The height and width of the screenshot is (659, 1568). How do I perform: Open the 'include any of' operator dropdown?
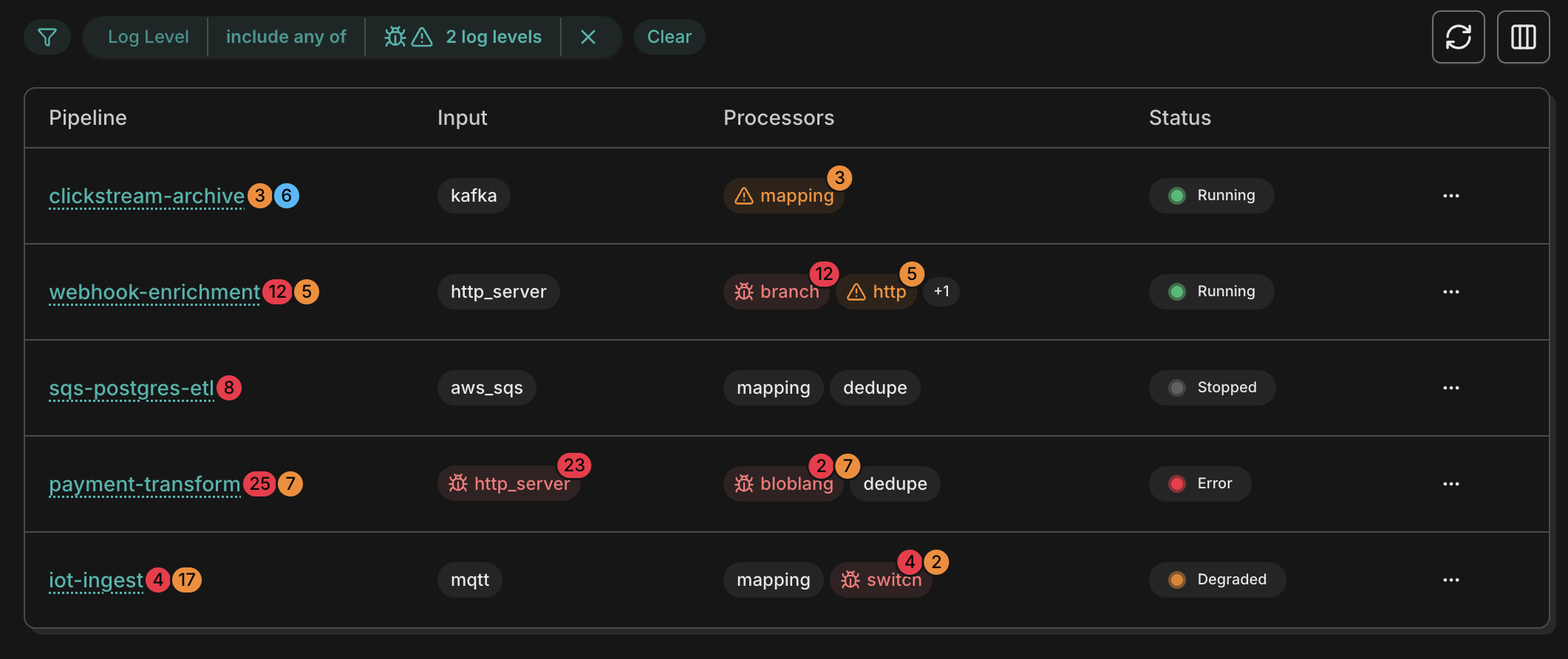[286, 37]
